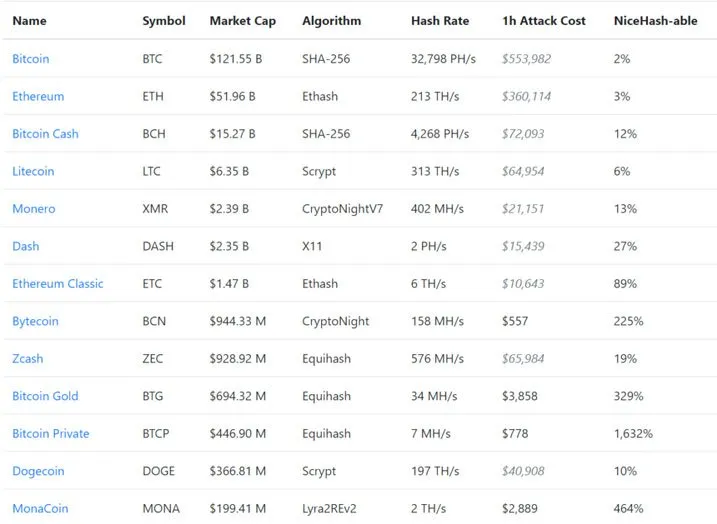
Task: Click the 1h Attack Cost column header
Action: (x=544, y=21)
